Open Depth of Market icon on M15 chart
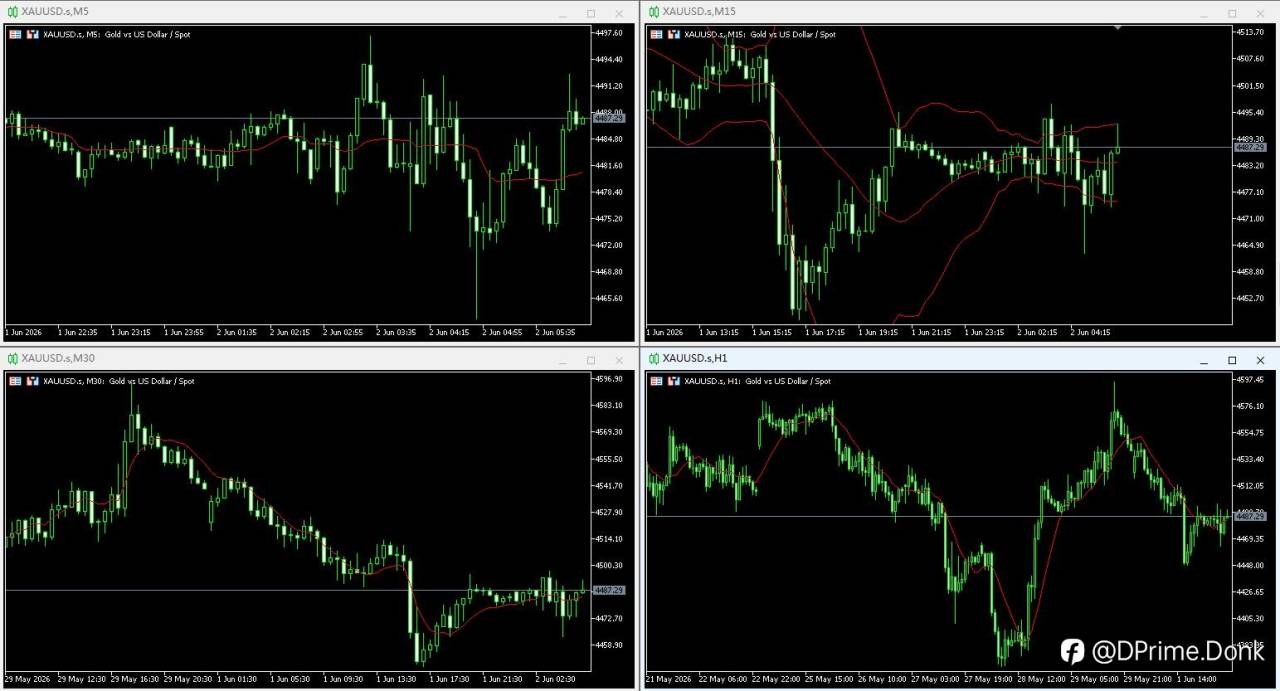The height and width of the screenshot is (691, 1280). tap(674, 34)
